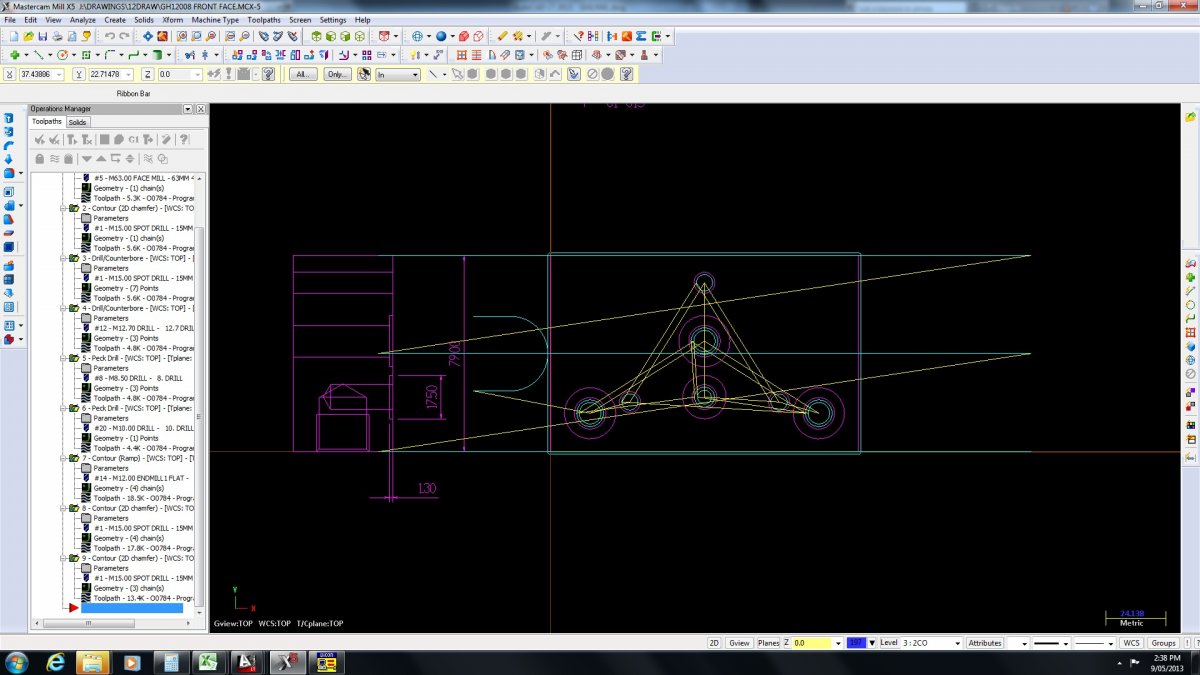1200x675 pixels.
Task: Click the Repaint screen icon
Action: pyautogui.click(x=162, y=36)
